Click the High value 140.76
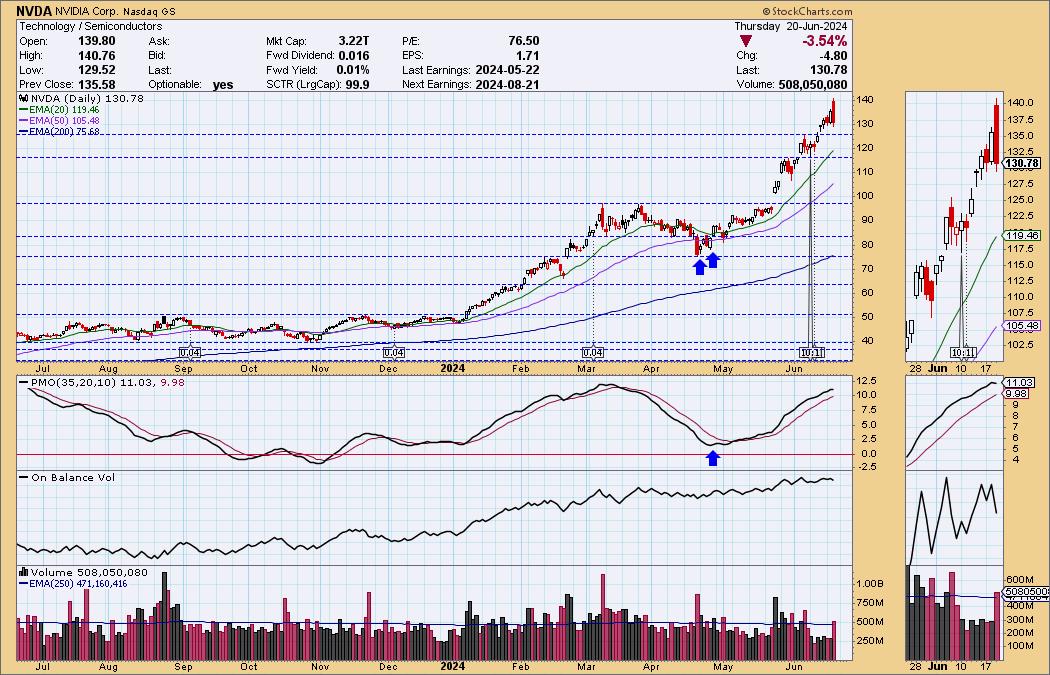The width and height of the screenshot is (1050, 675). 96,56
